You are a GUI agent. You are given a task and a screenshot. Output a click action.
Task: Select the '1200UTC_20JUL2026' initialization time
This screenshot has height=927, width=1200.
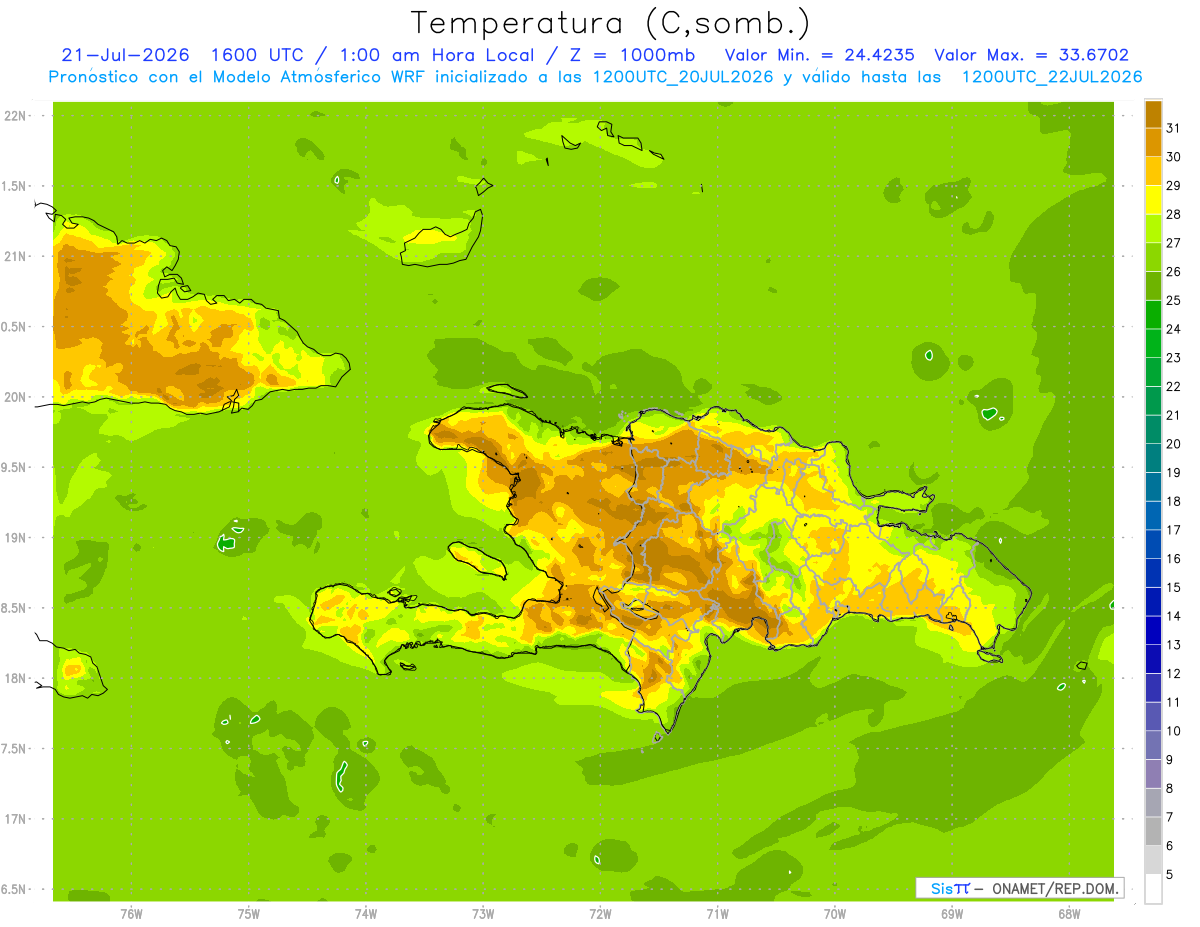tap(683, 77)
